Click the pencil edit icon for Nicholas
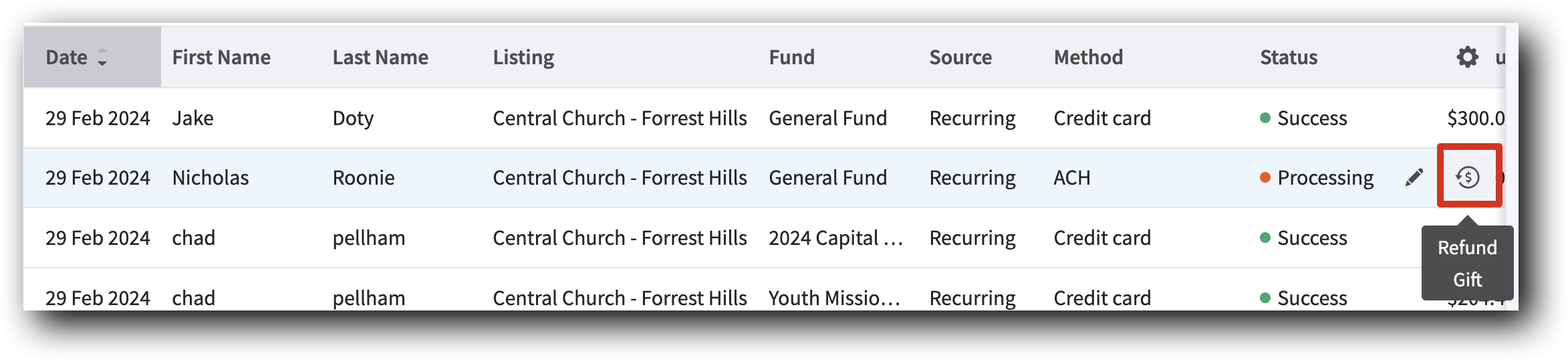Viewport: 1568px width, 360px height. tap(1414, 177)
